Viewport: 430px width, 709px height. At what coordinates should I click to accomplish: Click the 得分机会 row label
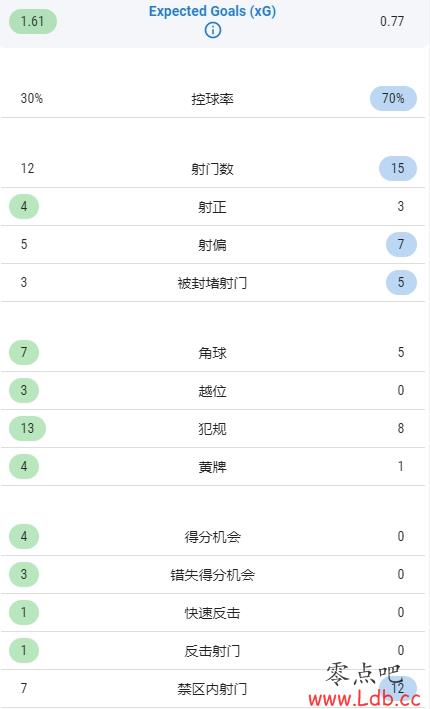[x=213, y=537]
